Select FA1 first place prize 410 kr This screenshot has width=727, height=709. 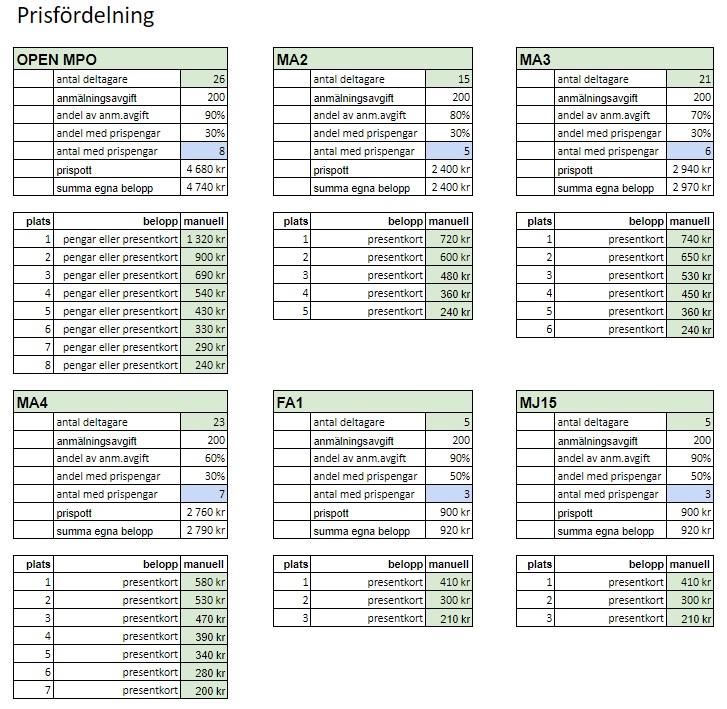pos(448,582)
